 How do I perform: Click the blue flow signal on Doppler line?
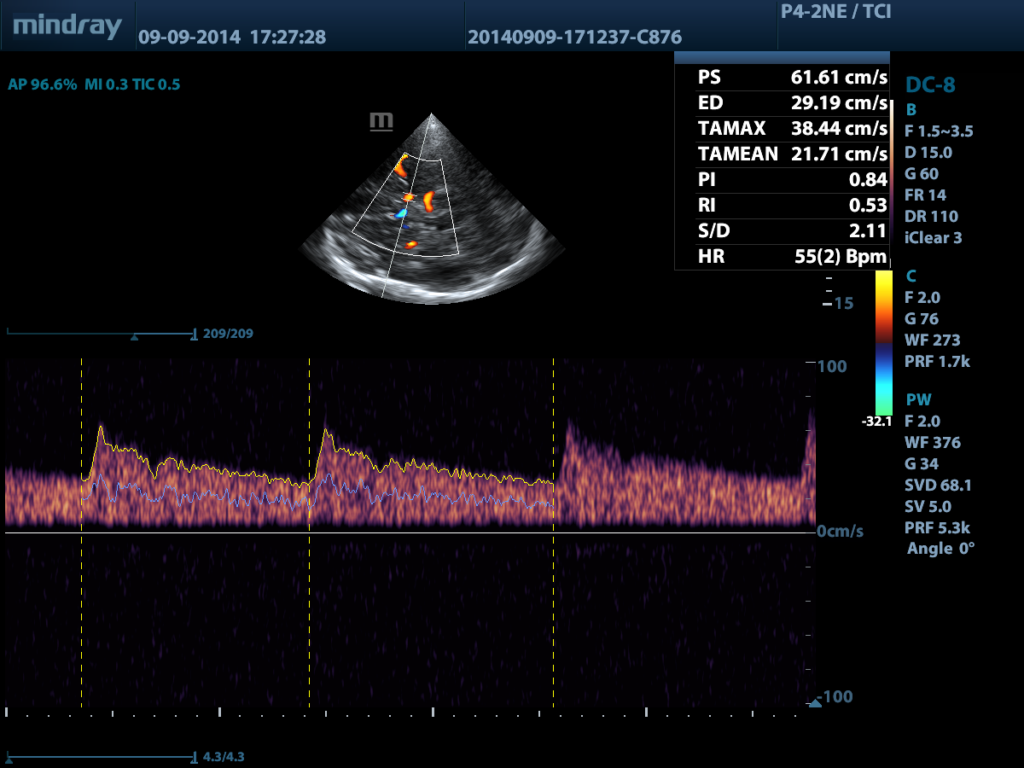pyautogui.click(x=402, y=213)
